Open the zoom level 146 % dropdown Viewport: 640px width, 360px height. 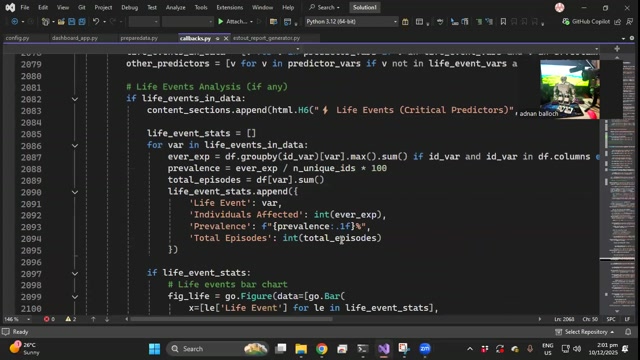(17, 319)
